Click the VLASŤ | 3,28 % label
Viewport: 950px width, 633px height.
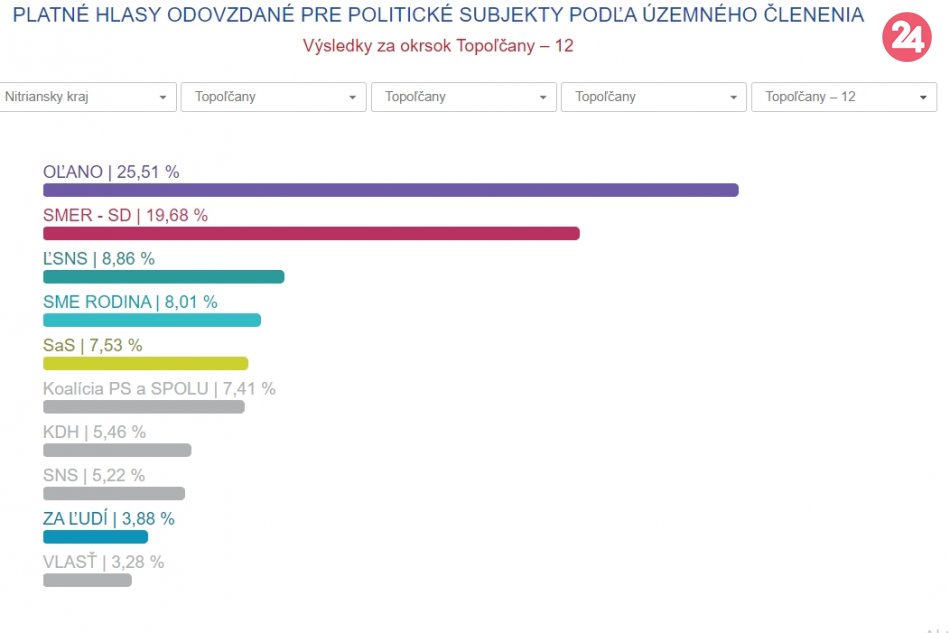tap(103, 562)
